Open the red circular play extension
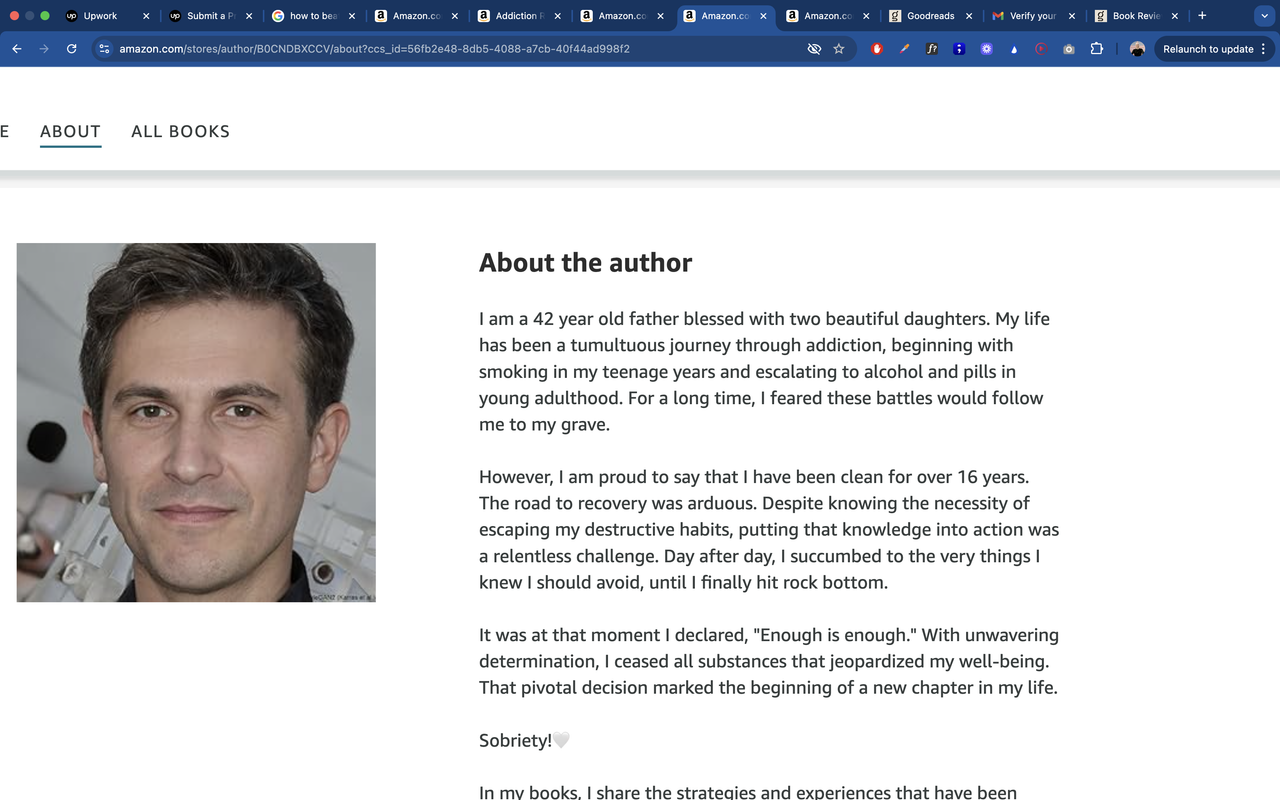1280x800 pixels. (x=1041, y=48)
